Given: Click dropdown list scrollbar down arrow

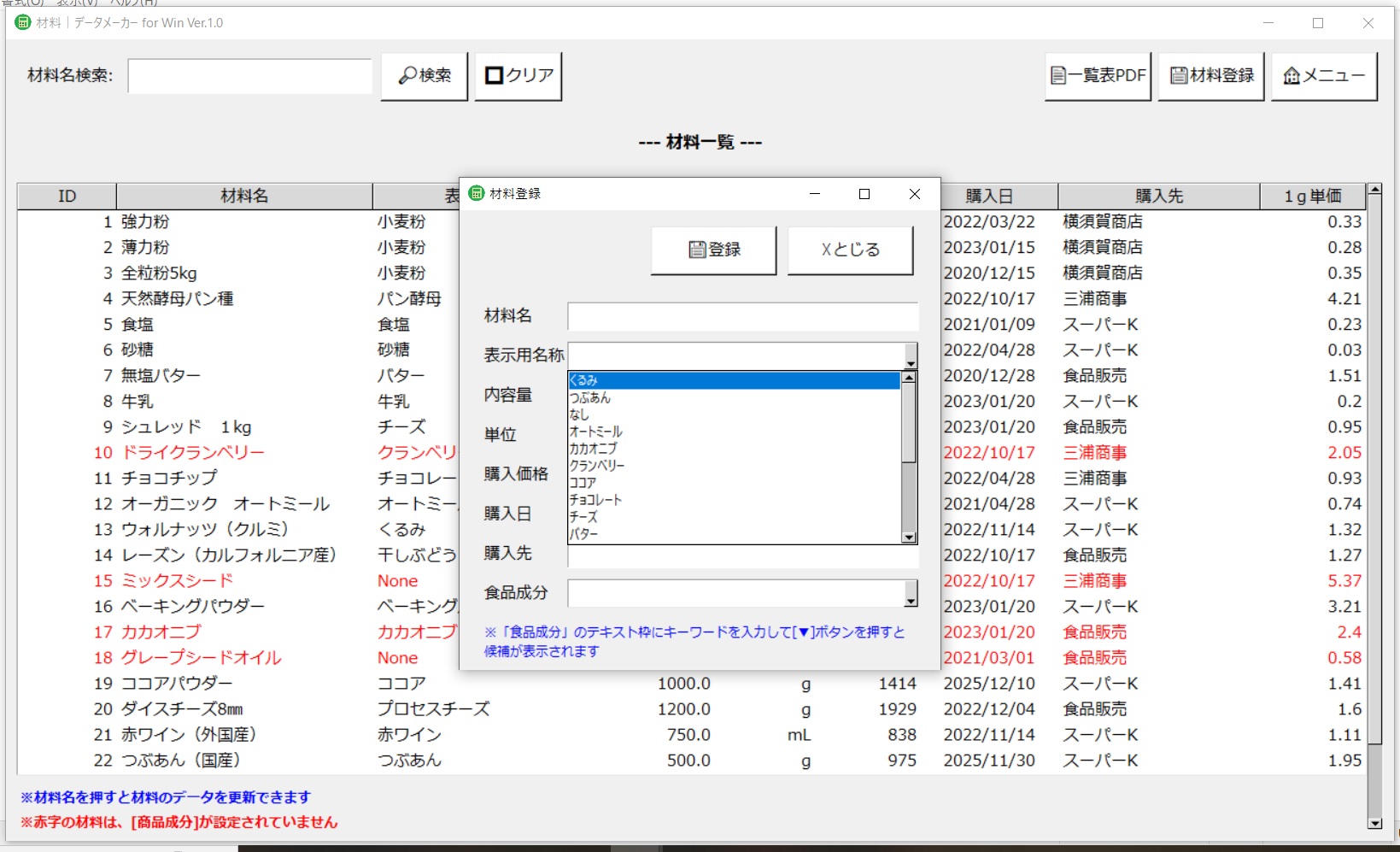Looking at the screenshot, I should click(x=909, y=537).
